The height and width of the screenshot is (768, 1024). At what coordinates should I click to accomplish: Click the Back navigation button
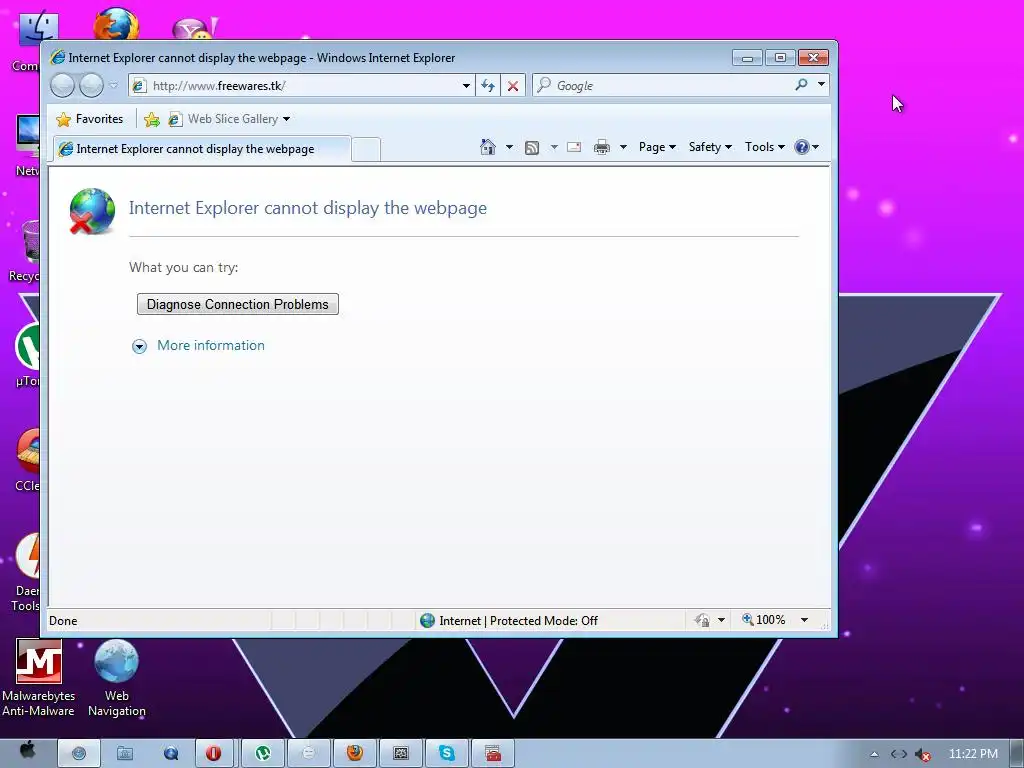tap(62, 86)
